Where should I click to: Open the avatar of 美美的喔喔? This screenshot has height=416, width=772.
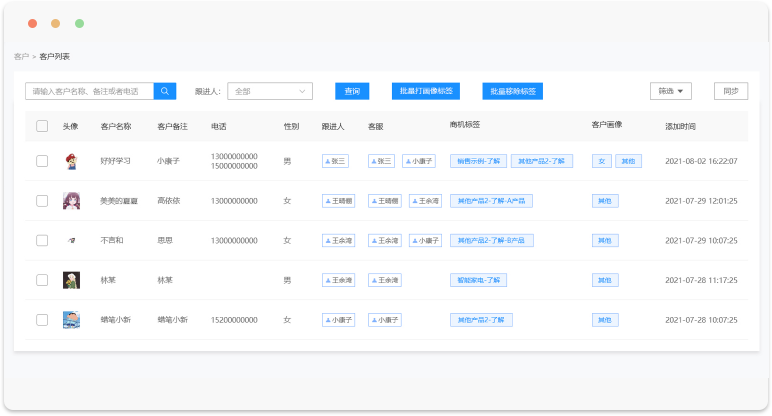tap(71, 200)
